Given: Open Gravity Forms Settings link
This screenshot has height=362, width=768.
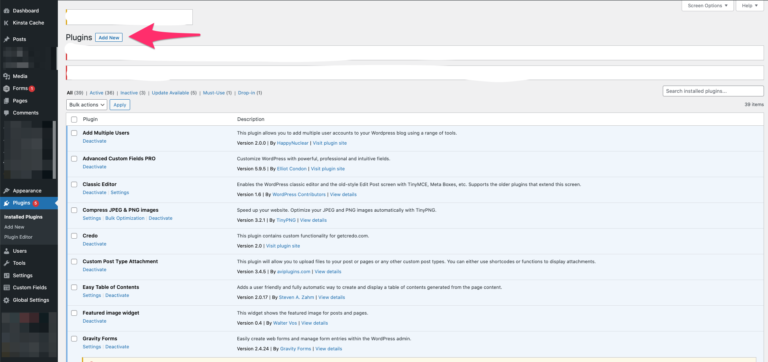Looking at the screenshot, I should pos(92,347).
